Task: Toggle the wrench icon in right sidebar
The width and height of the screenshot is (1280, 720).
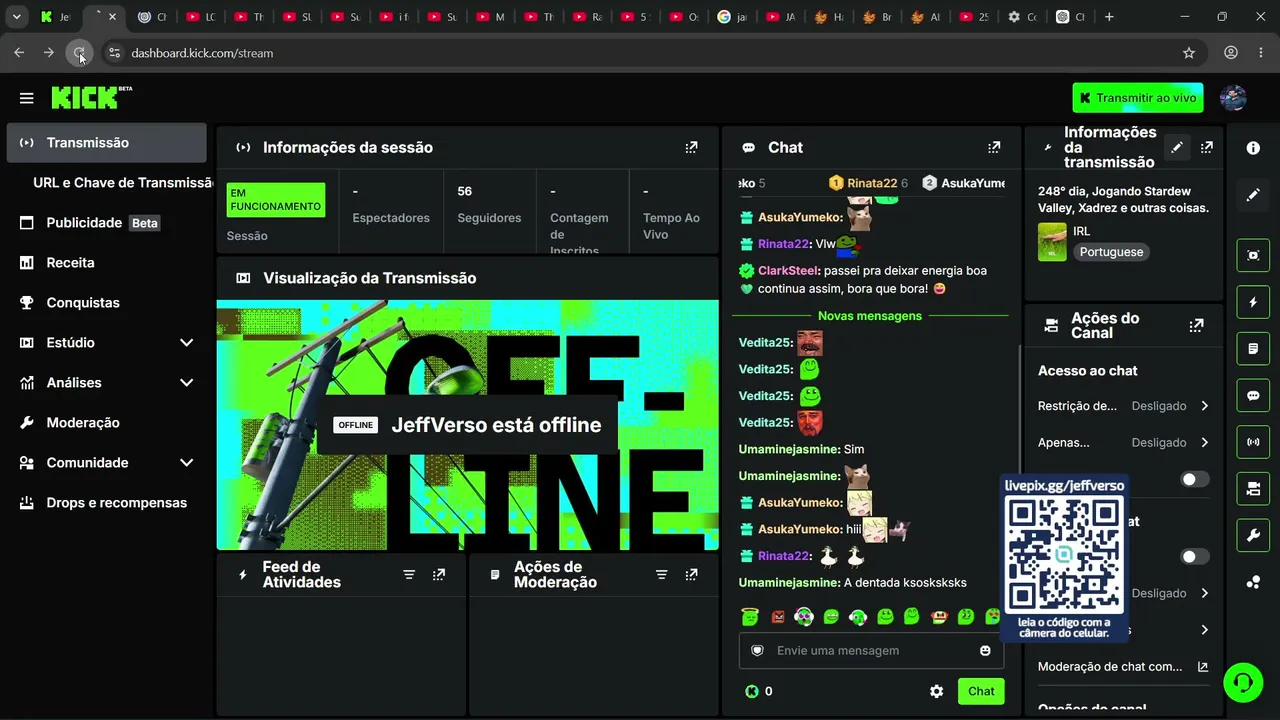Action: 1253,536
